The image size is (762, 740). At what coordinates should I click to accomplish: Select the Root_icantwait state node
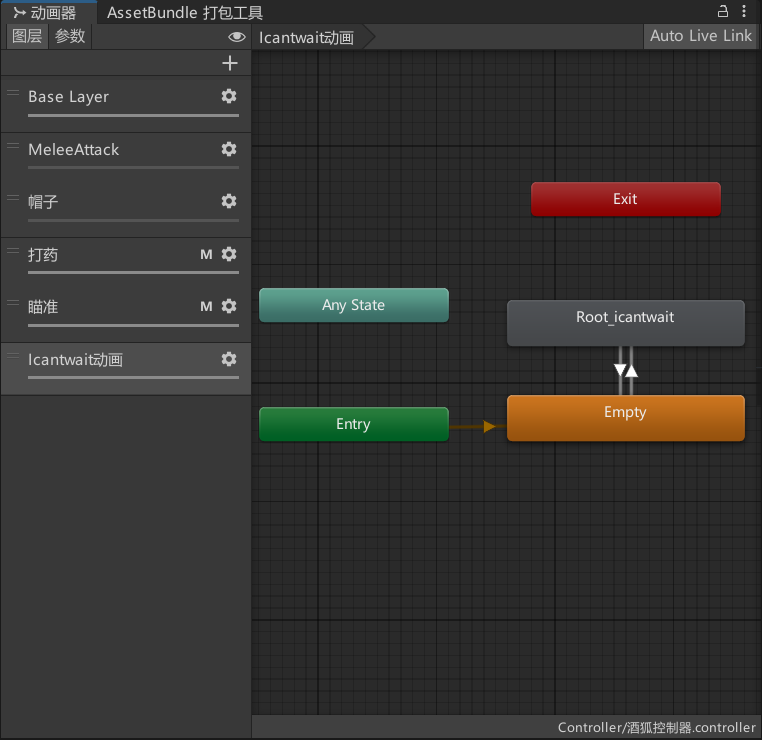[625, 323]
